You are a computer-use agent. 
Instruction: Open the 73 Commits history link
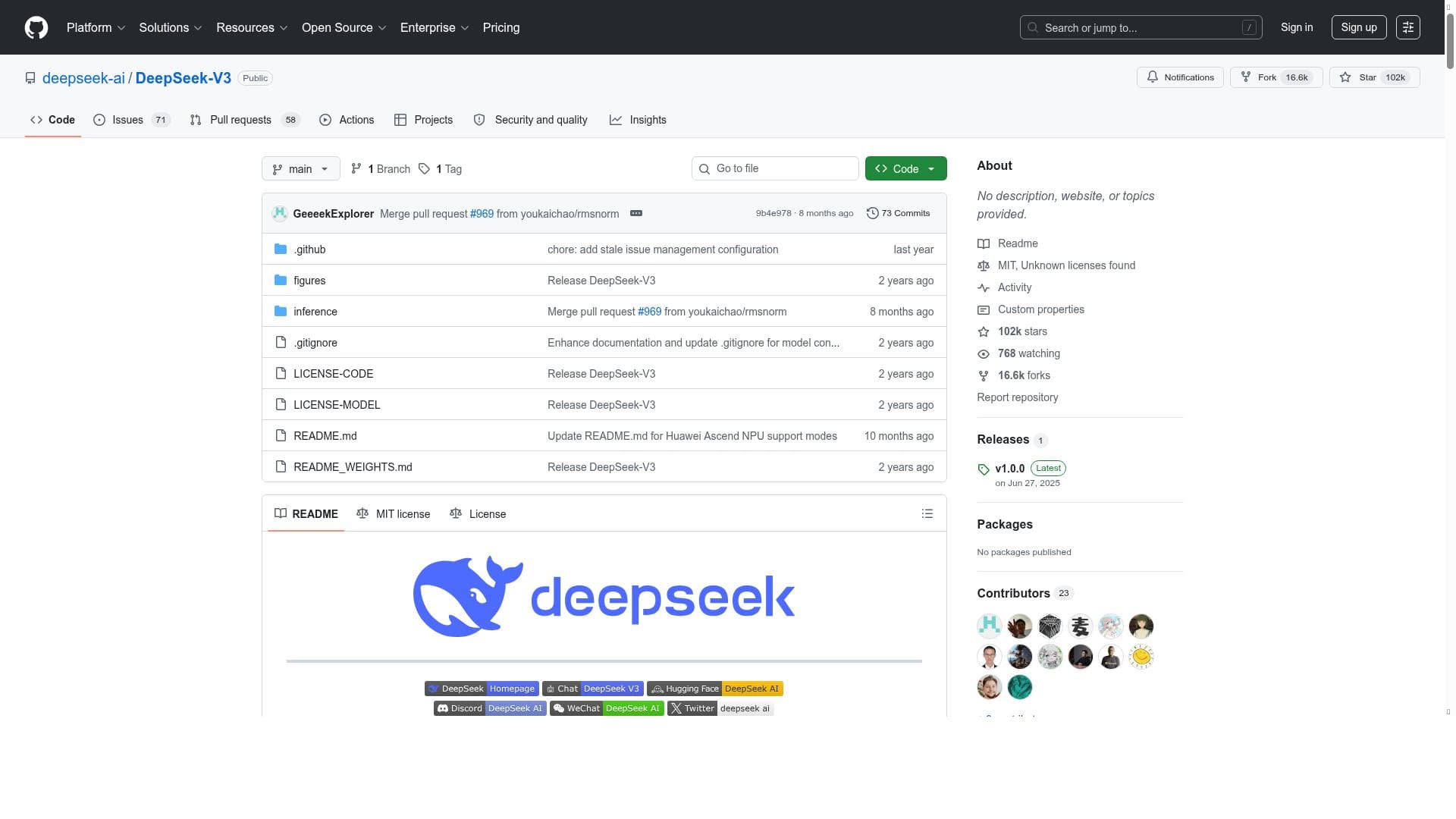[x=899, y=213]
